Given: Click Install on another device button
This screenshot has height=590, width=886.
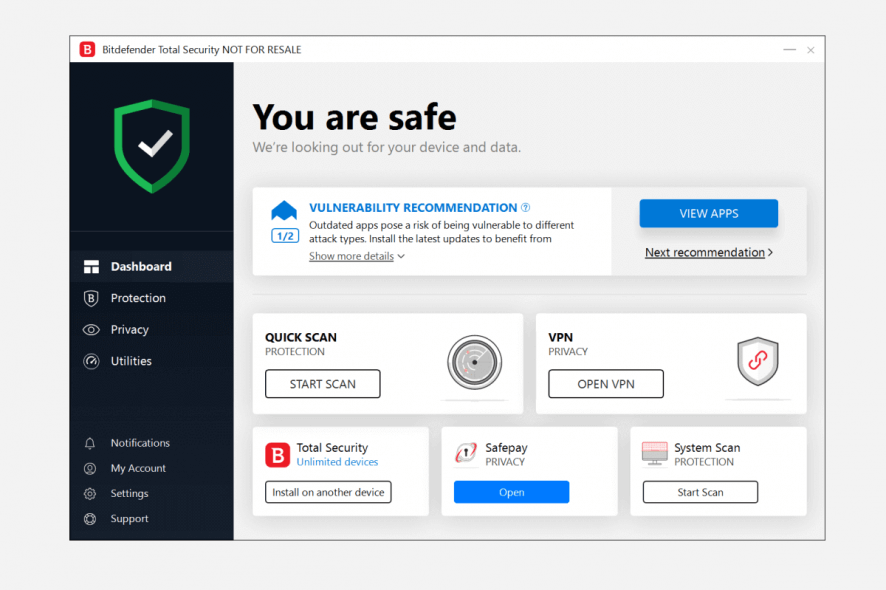Looking at the screenshot, I should tap(328, 492).
